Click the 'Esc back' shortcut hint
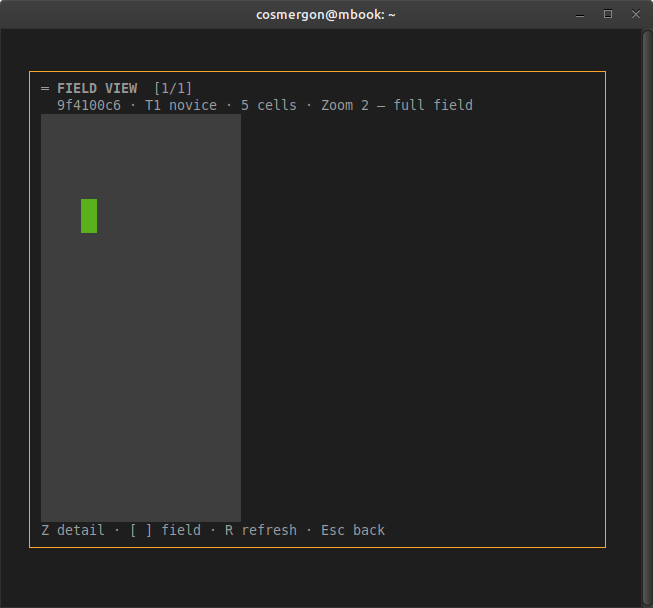 coord(353,530)
